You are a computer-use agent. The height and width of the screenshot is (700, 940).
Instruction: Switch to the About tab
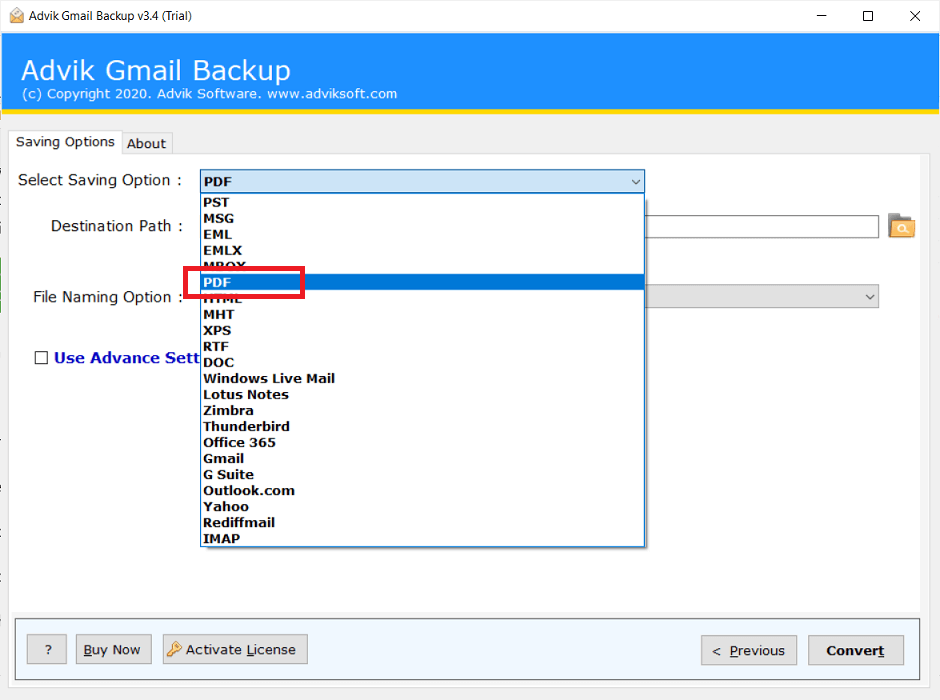click(146, 143)
